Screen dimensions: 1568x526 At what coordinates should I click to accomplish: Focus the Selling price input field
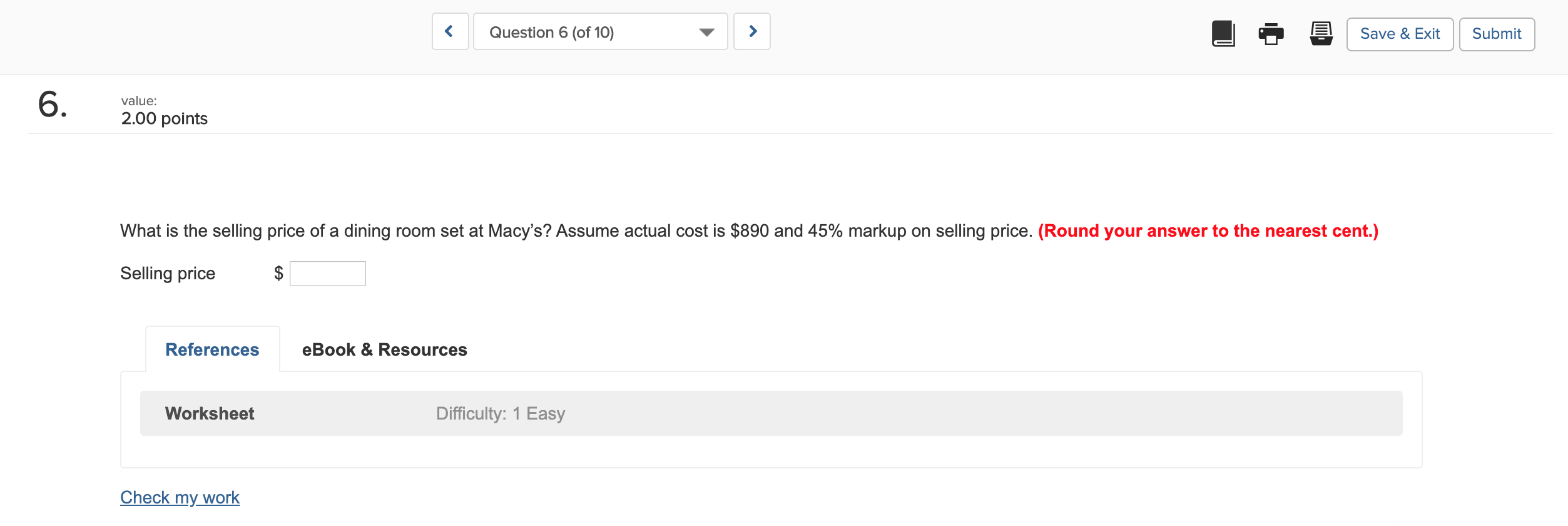coord(328,274)
